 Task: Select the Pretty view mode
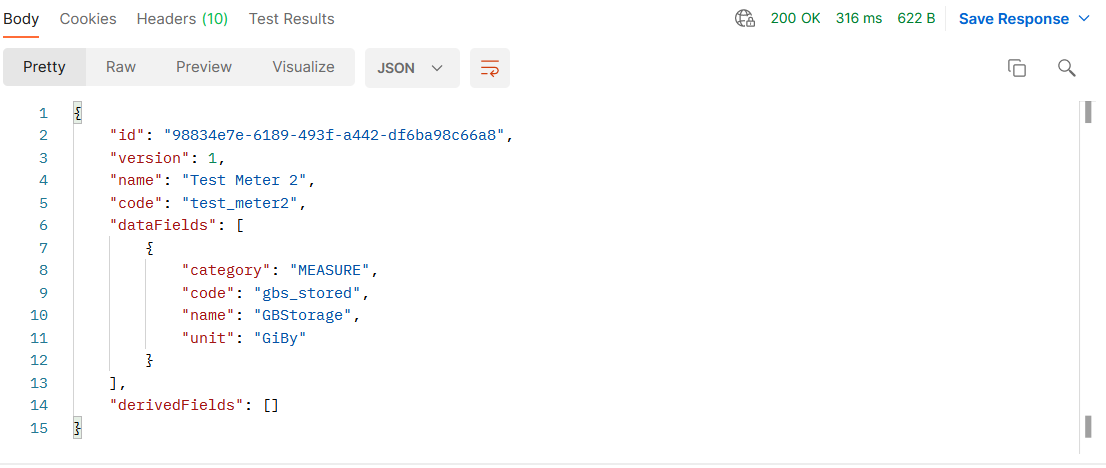pos(44,67)
